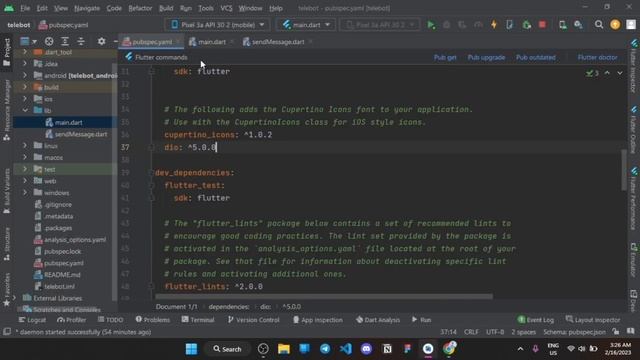Open Telegram from taskbar
The width and height of the screenshot is (640, 360).
pos(325,349)
